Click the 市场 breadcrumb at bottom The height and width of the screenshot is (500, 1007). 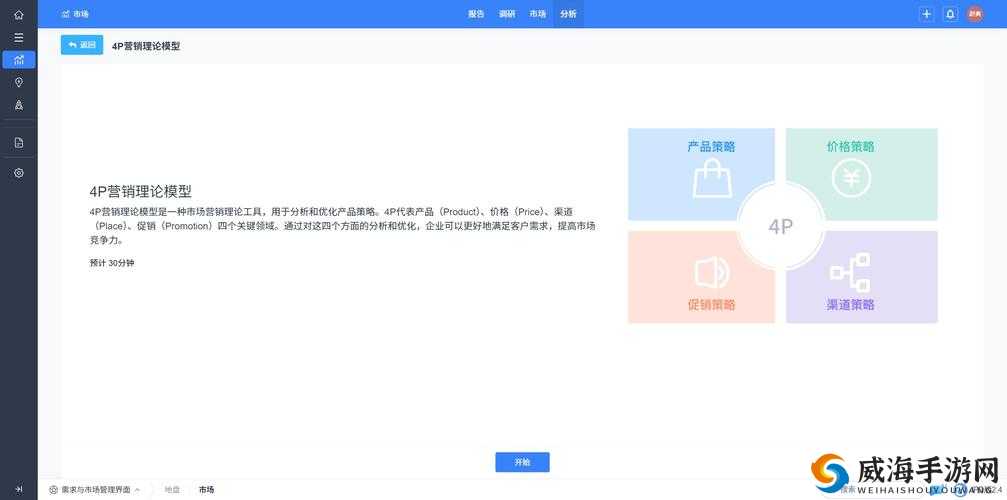pos(206,490)
